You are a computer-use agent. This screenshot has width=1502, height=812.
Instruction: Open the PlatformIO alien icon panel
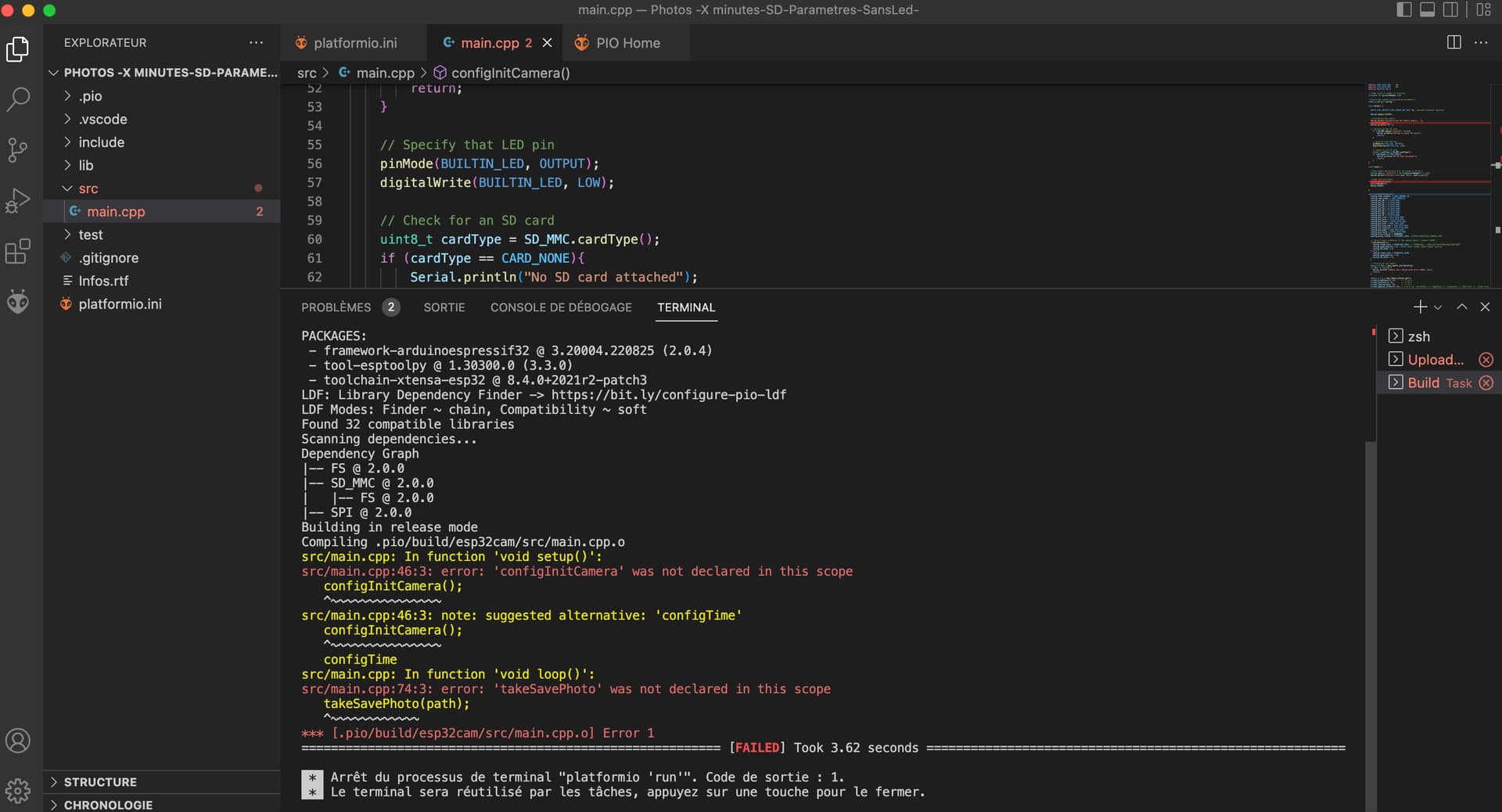click(x=18, y=301)
